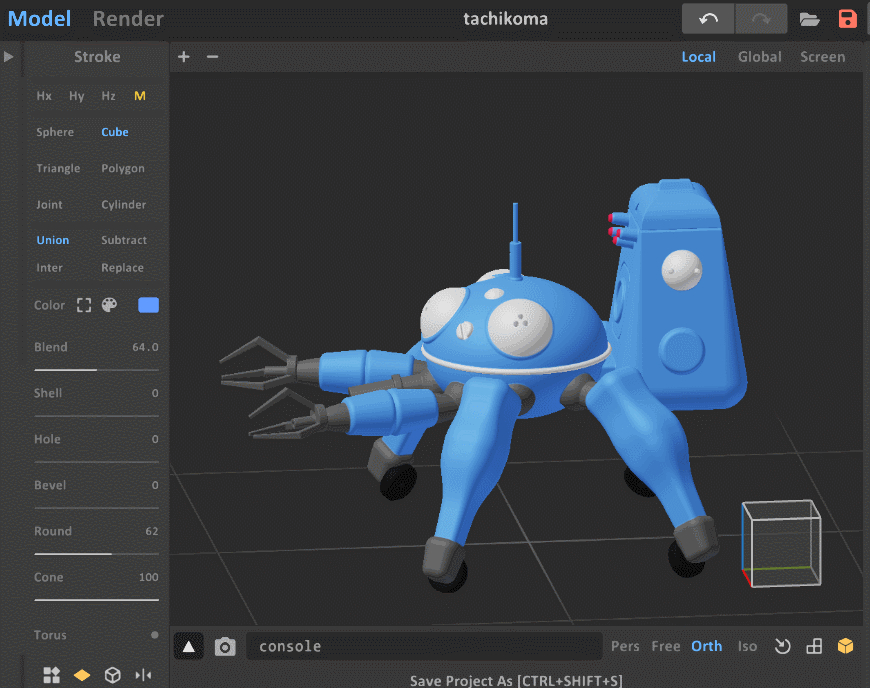
Task: Click the mirror symmetry icon in bottom panel
Action: click(x=143, y=675)
